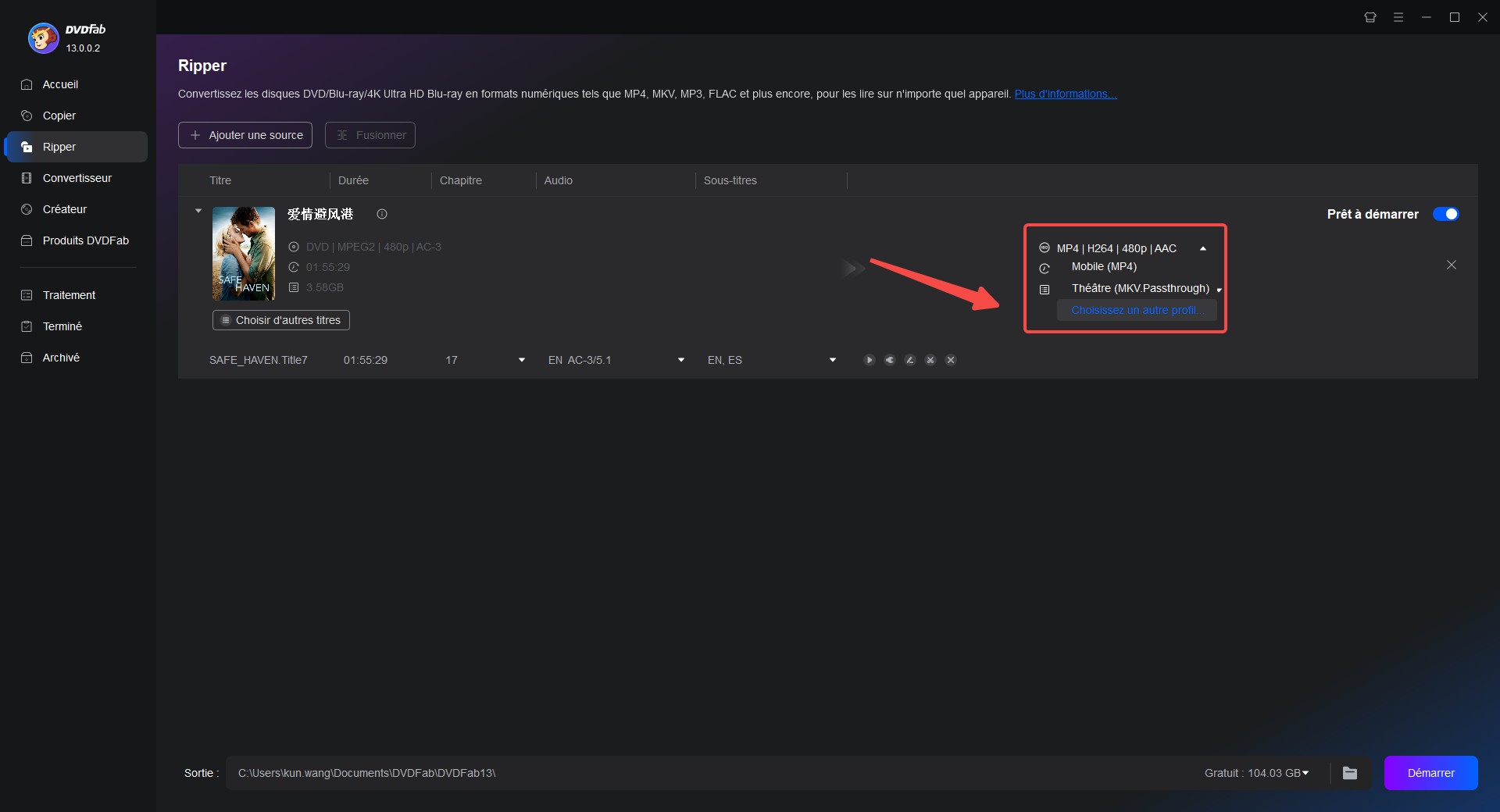Click the Titre column header

tap(220, 180)
